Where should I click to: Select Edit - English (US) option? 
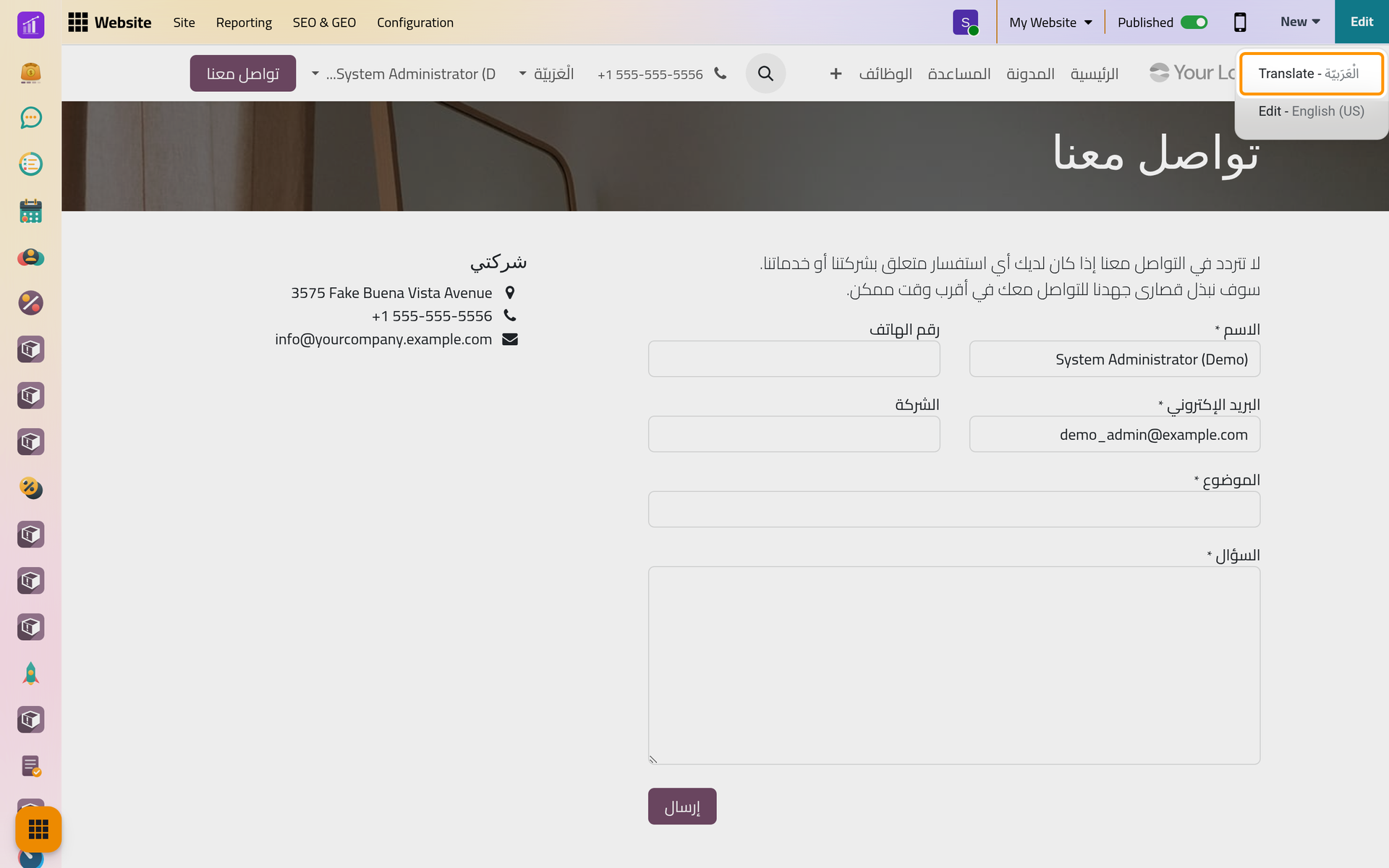coord(1312,111)
